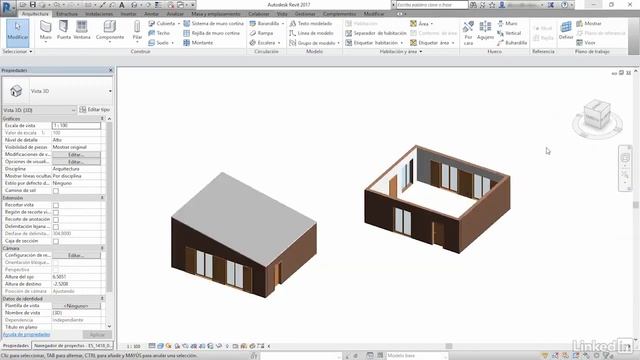Open the Arquitectura ribbon tab
Screen dimensions: 640x360
point(35,14)
